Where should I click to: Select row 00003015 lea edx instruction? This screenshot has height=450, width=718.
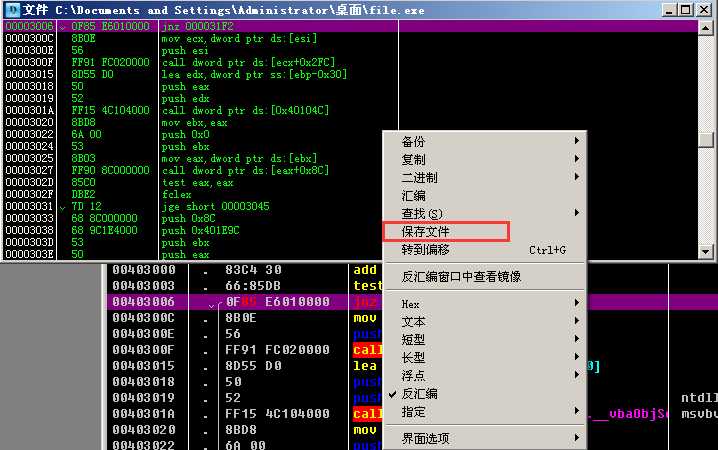[350, 74]
